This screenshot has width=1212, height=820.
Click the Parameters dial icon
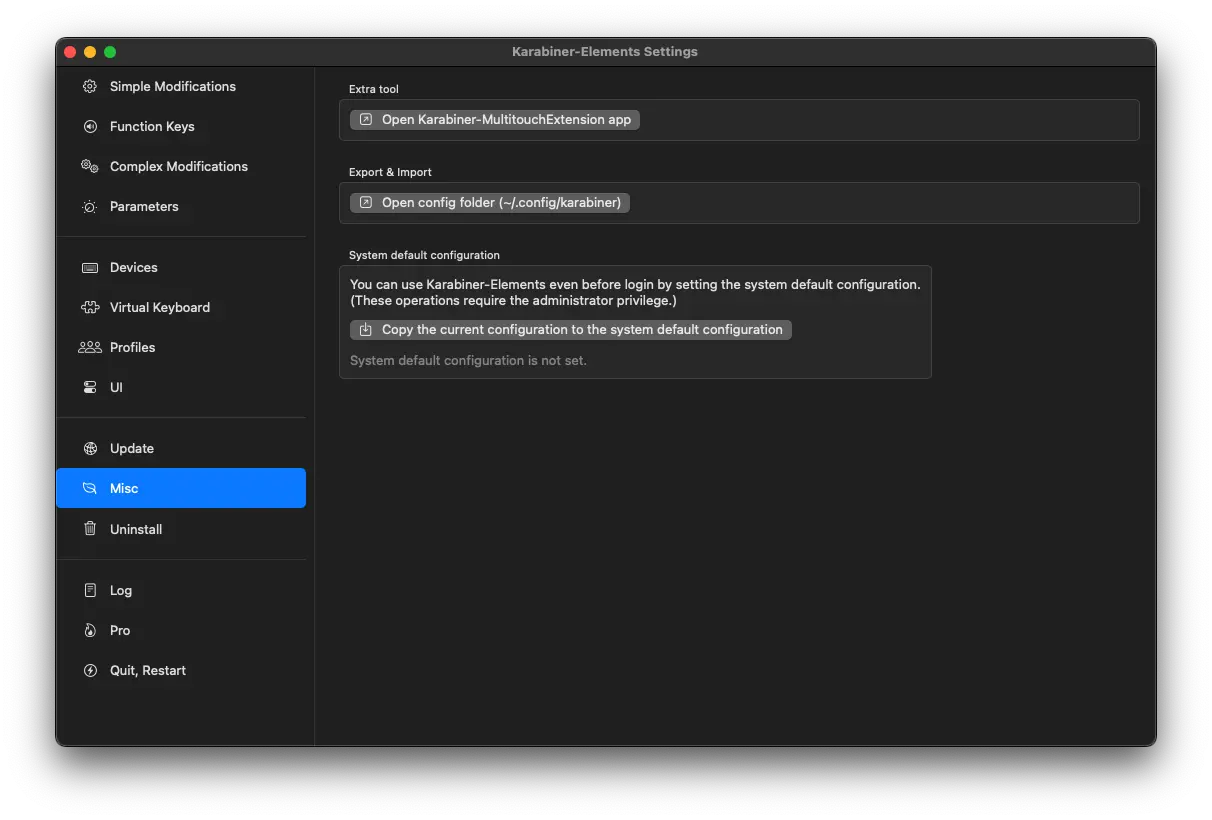coord(90,206)
